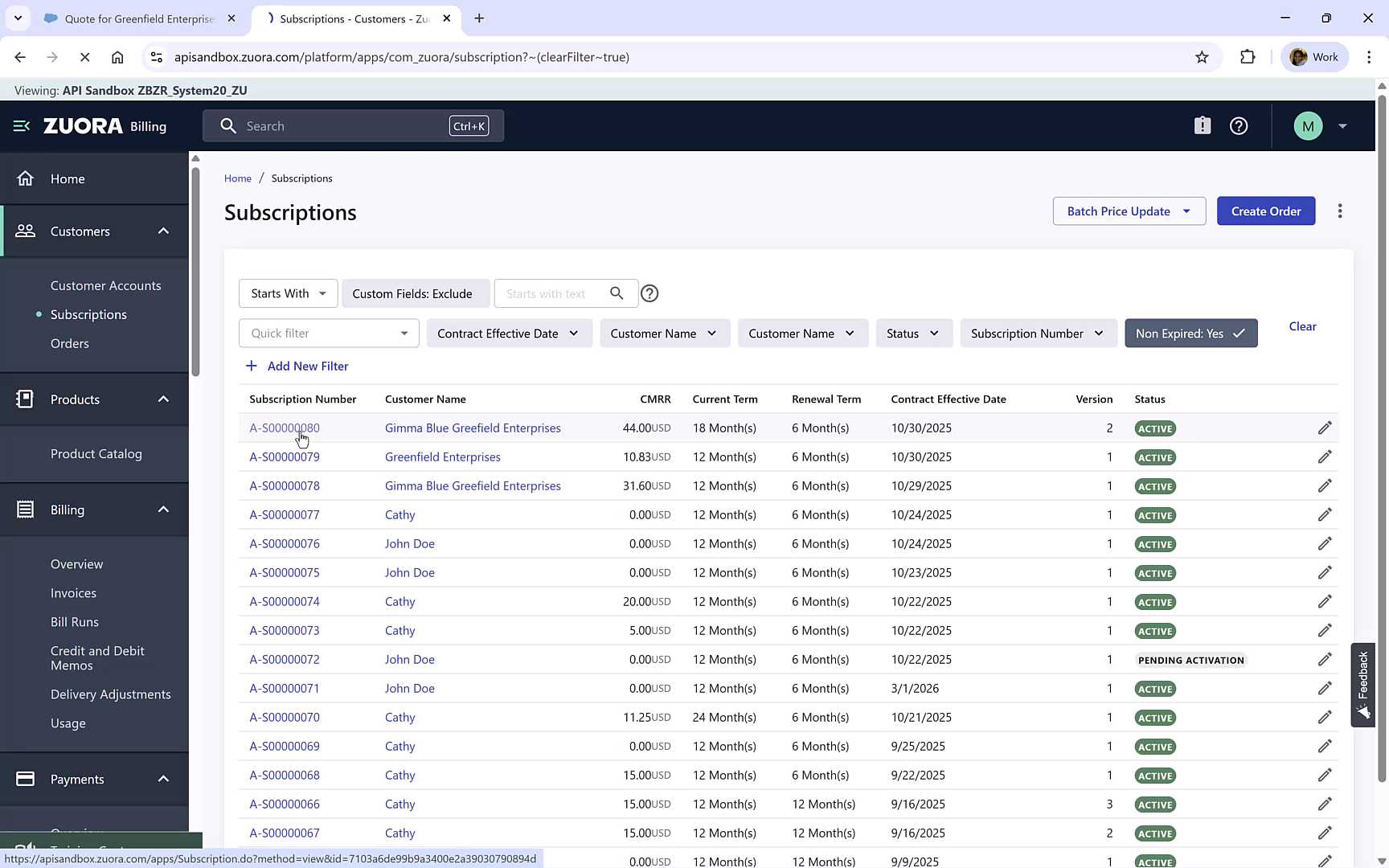Open the hamburger navigation menu
This screenshot has width=1389, height=868.
click(20, 125)
